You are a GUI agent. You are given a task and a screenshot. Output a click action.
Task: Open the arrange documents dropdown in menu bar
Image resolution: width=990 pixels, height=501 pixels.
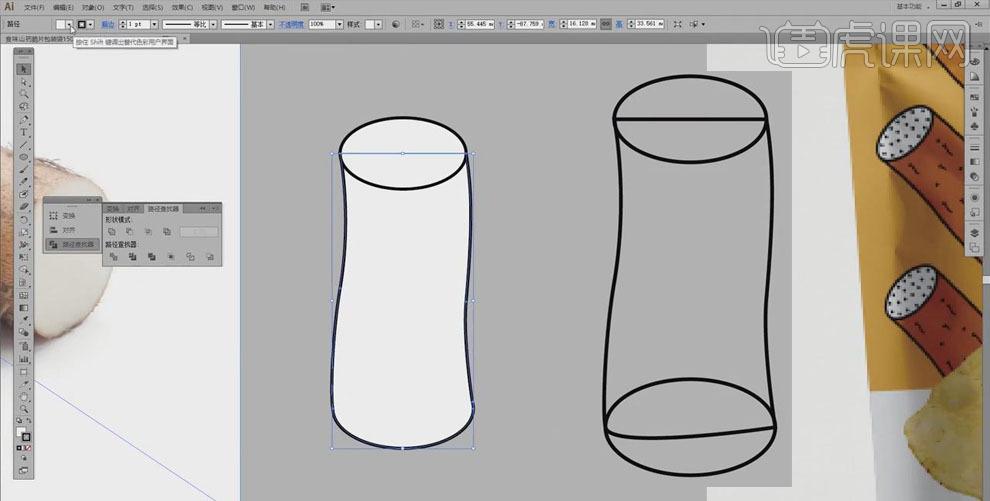[328, 8]
